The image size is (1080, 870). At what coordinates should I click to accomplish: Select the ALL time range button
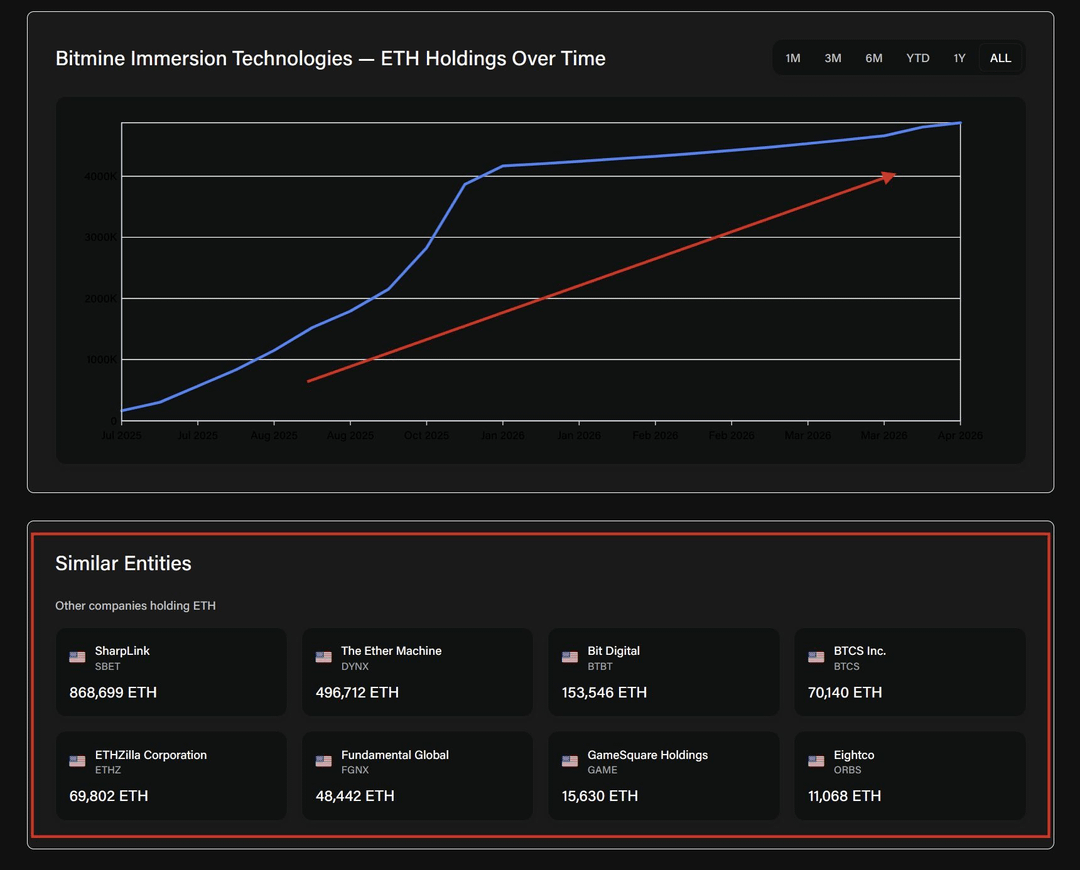pyautogui.click(x=1001, y=58)
